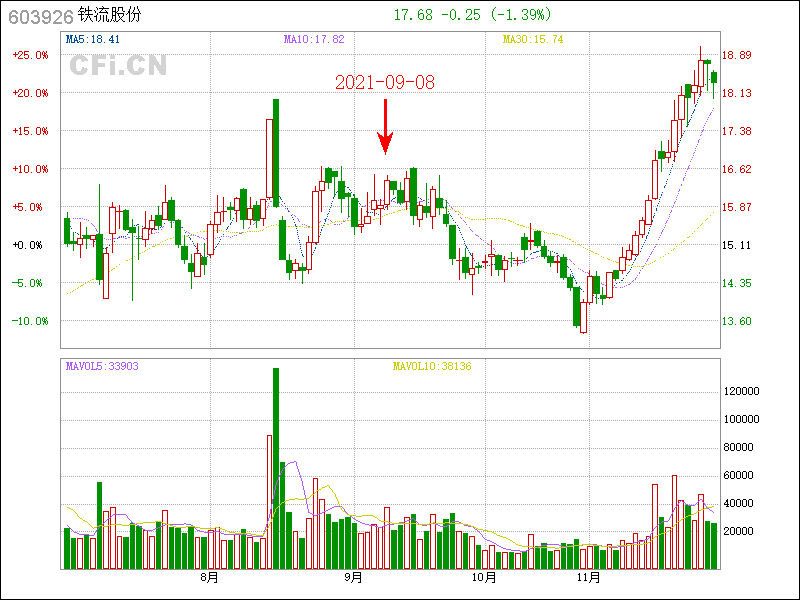This screenshot has width=800, height=600.
Task: Click the MAVOL10:38136 volume label
Action: coord(431,367)
